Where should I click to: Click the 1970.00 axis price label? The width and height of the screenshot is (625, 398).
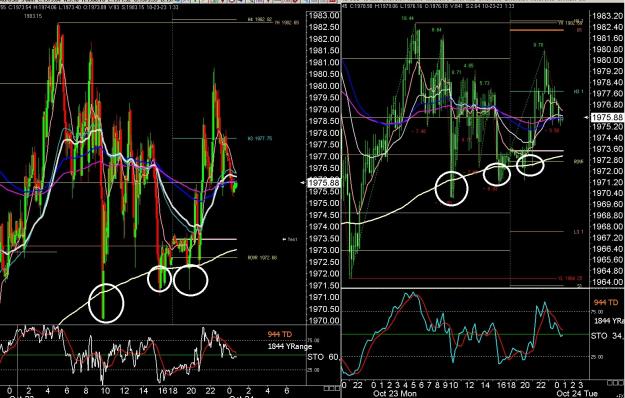pyautogui.click(x=324, y=321)
